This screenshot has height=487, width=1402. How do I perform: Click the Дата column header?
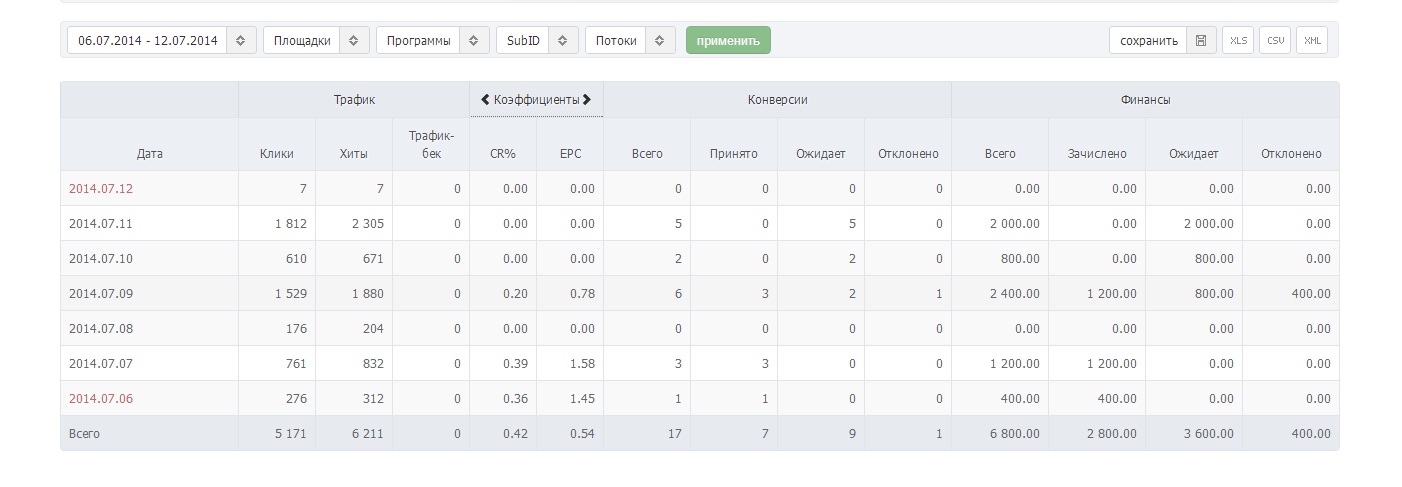click(x=149, y=154)
